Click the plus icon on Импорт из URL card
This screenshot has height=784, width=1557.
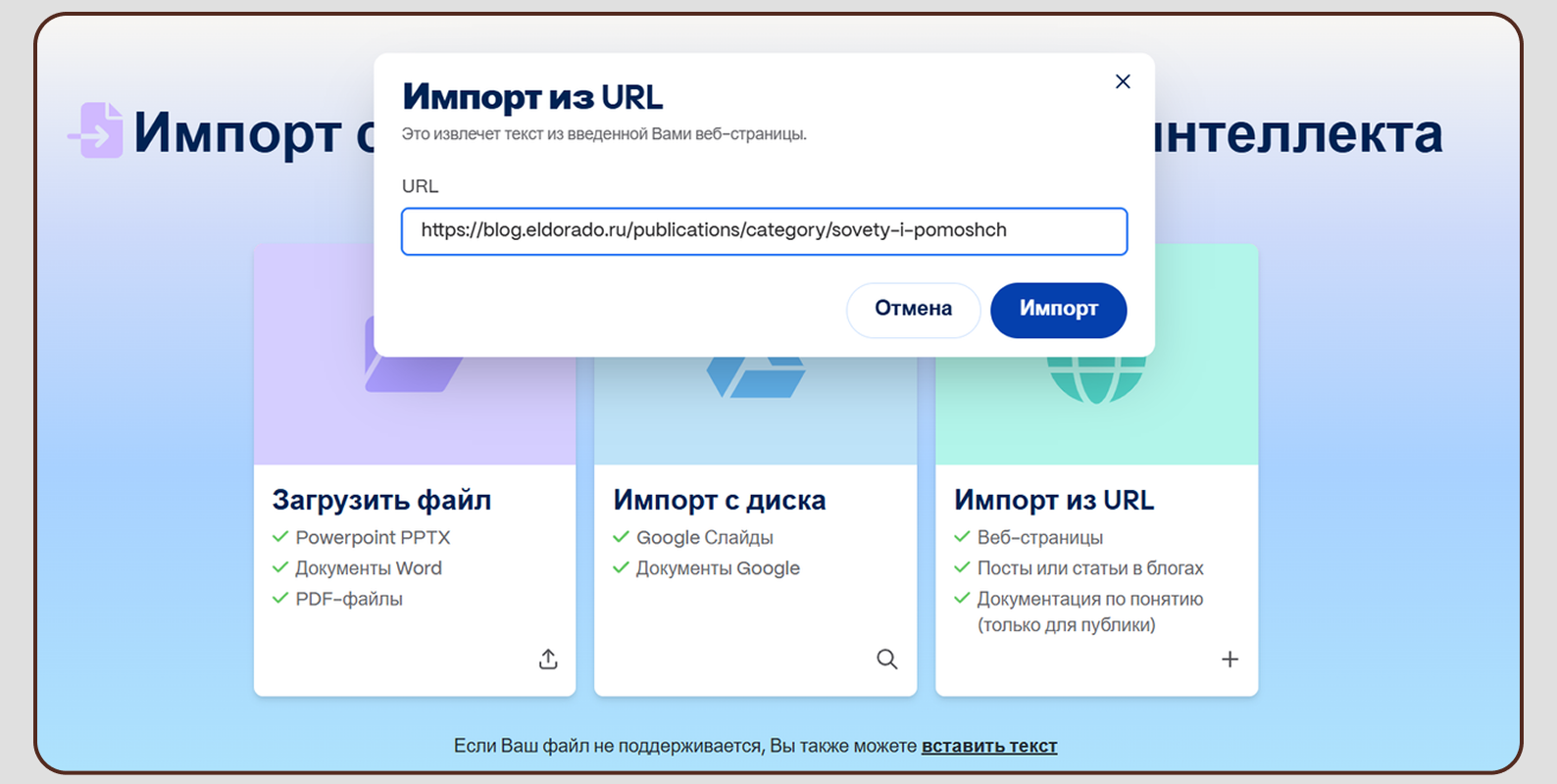tap(1230, 660)
